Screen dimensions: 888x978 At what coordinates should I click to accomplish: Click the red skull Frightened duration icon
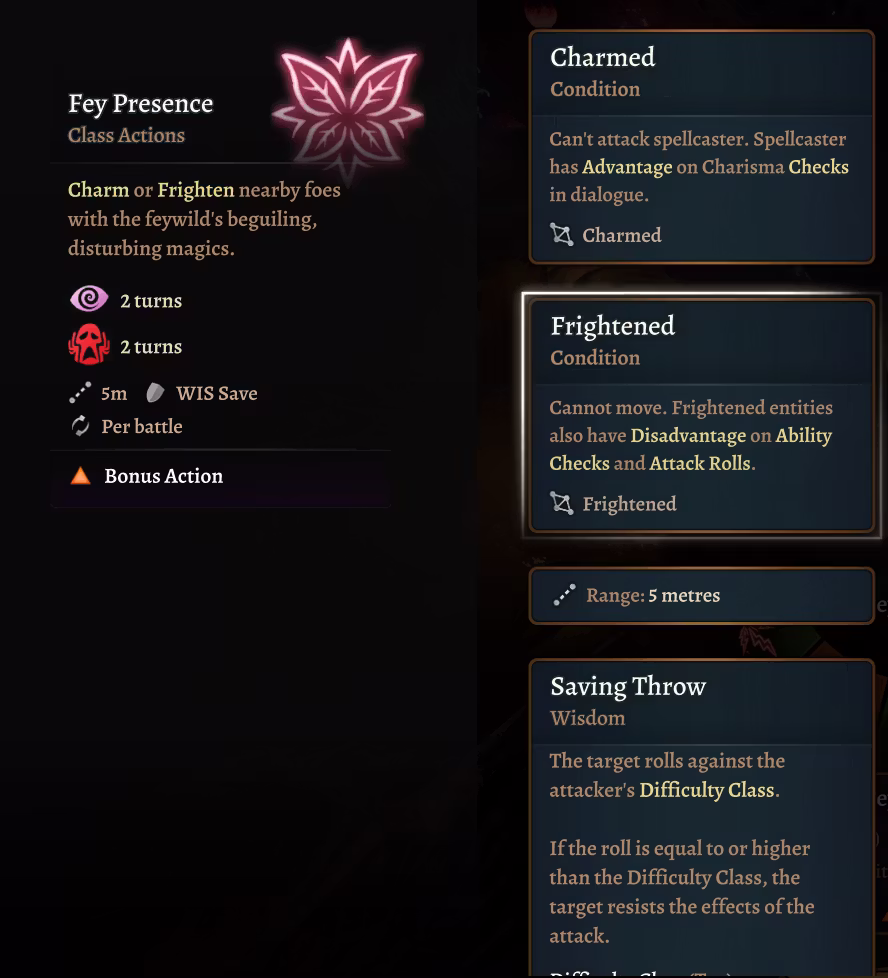[x=88, y=346]
